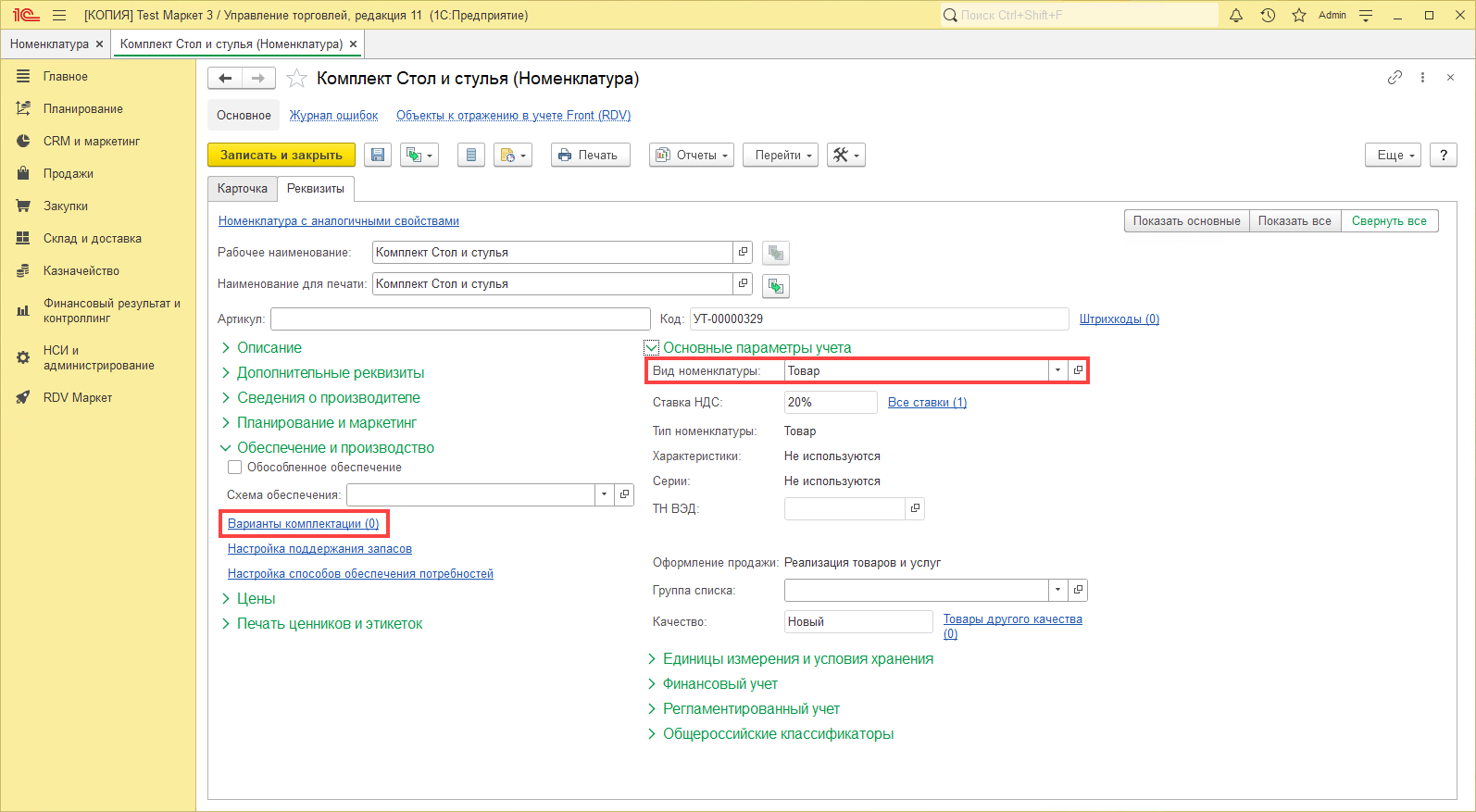Copy link to this object icon

1395,78
